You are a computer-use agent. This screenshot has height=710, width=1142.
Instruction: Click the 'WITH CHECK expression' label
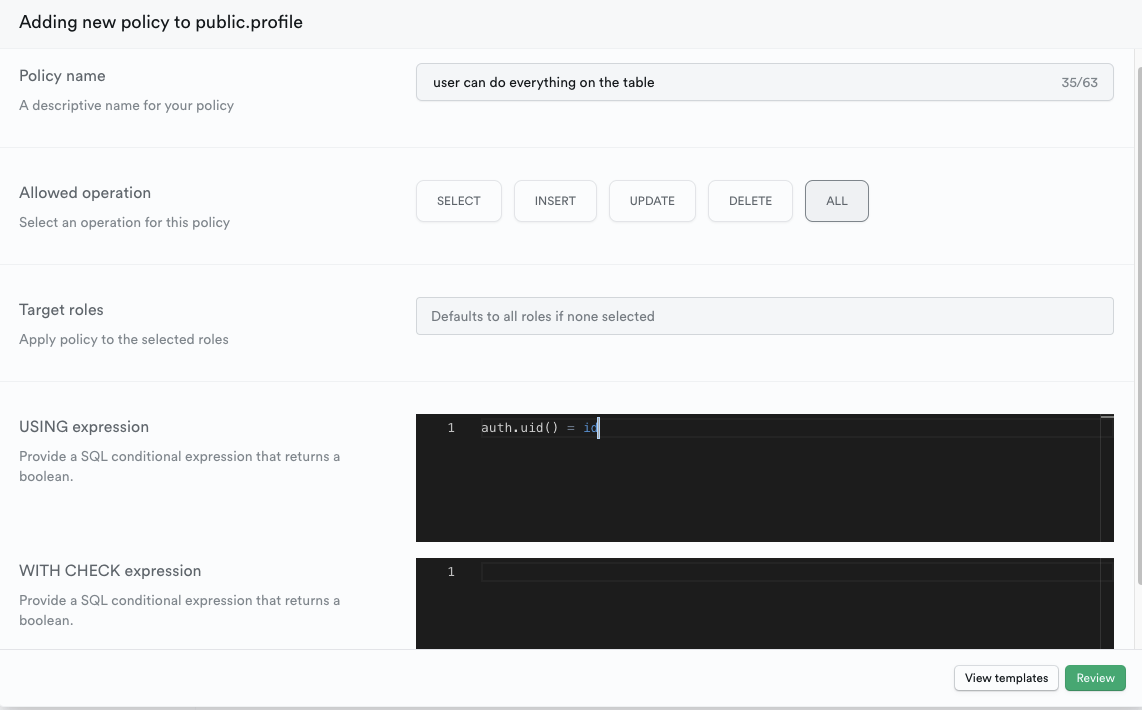[x=110, y=571]
